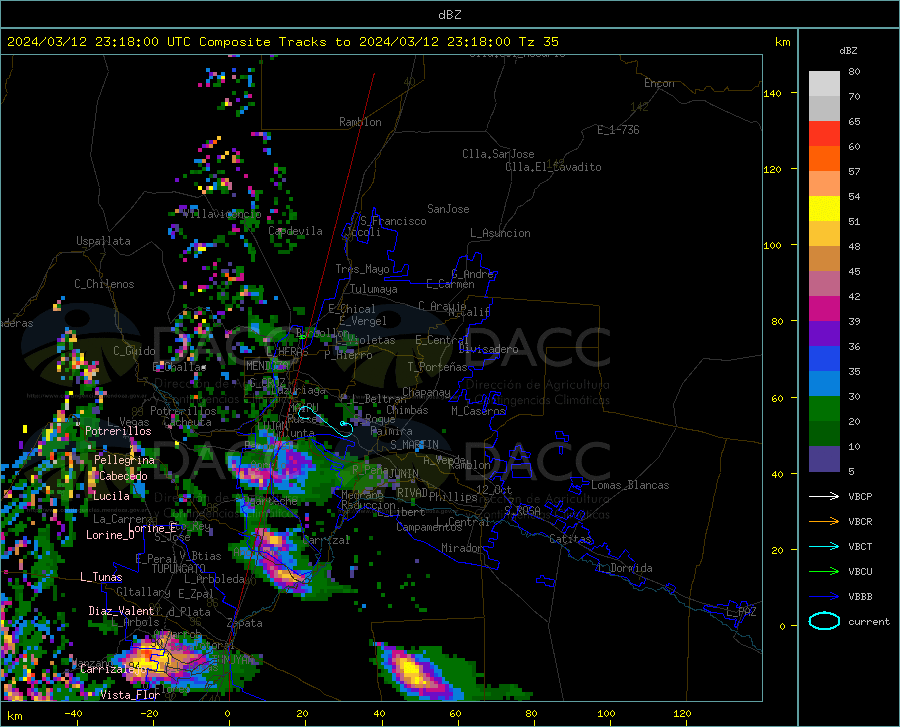This screenshot has height=727, width=900.
Task: Click the Lucila map label
Action: coord(111,496)
